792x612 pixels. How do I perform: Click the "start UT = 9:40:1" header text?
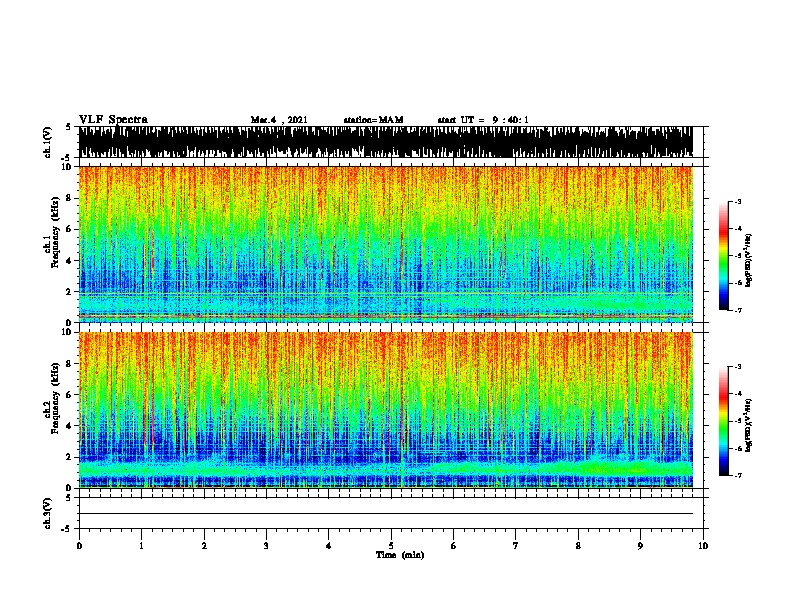pyautogui.click(x=483, y=120)
